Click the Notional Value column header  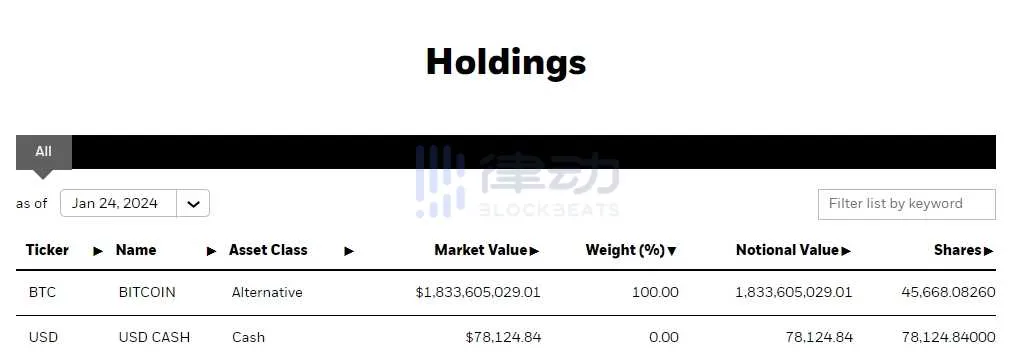[x=787, y=250]
